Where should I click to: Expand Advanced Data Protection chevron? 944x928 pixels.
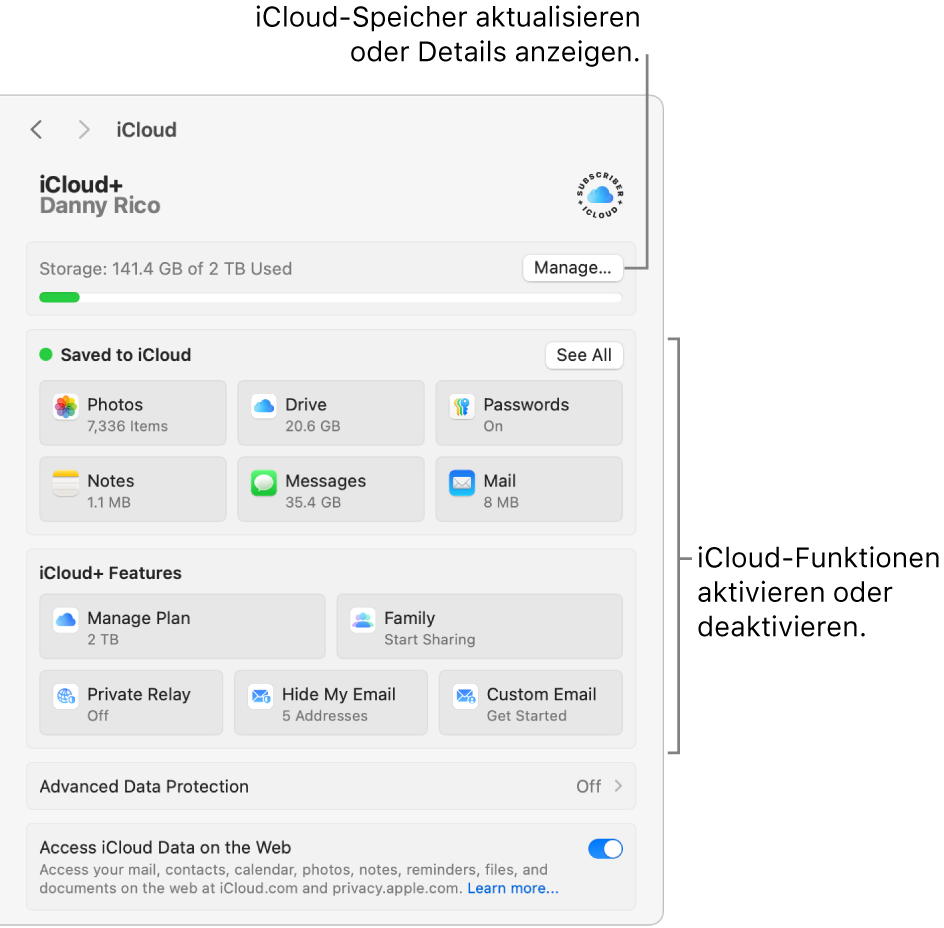[x=618, y=786]
